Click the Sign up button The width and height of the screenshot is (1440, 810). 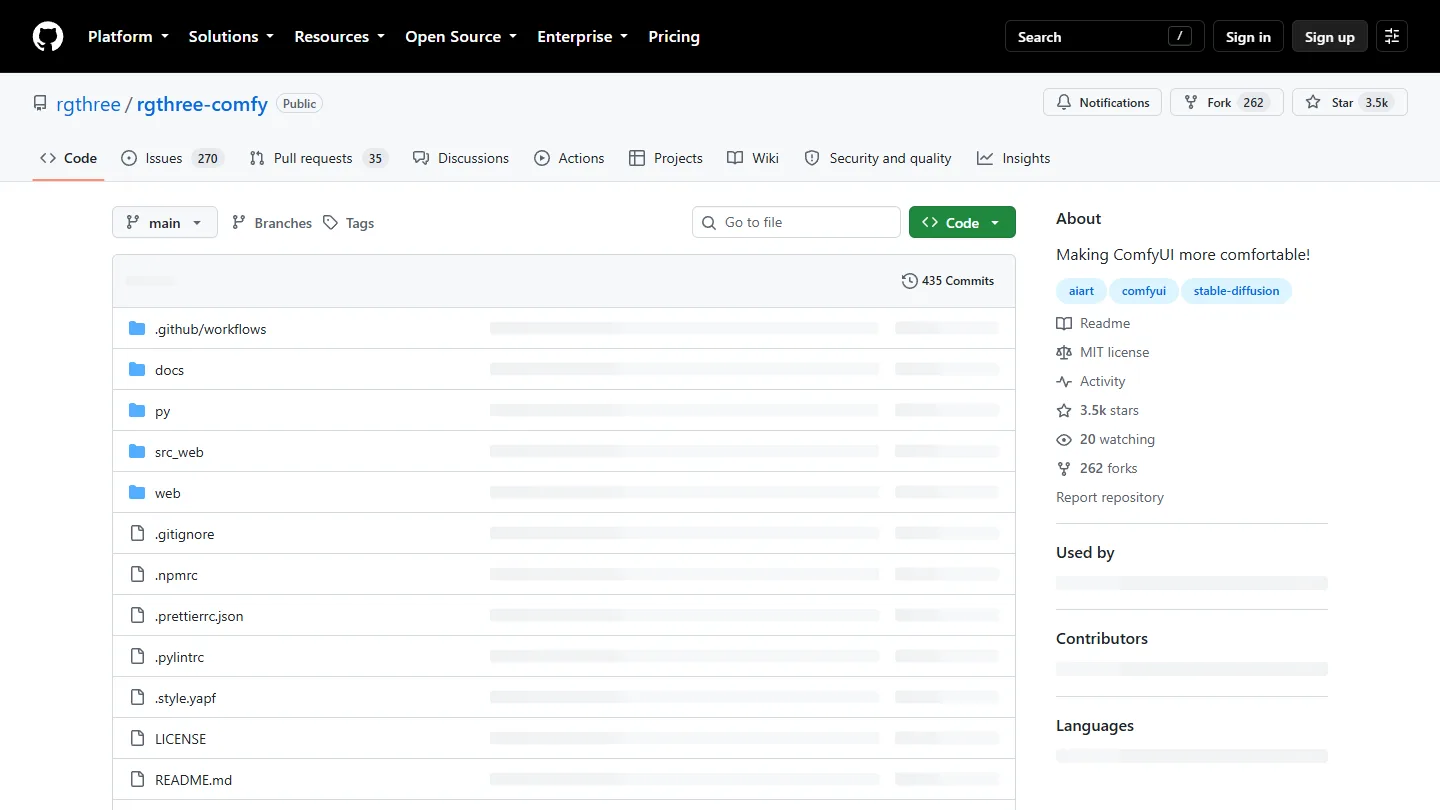pyautogui.click(x=1330, y=37)
